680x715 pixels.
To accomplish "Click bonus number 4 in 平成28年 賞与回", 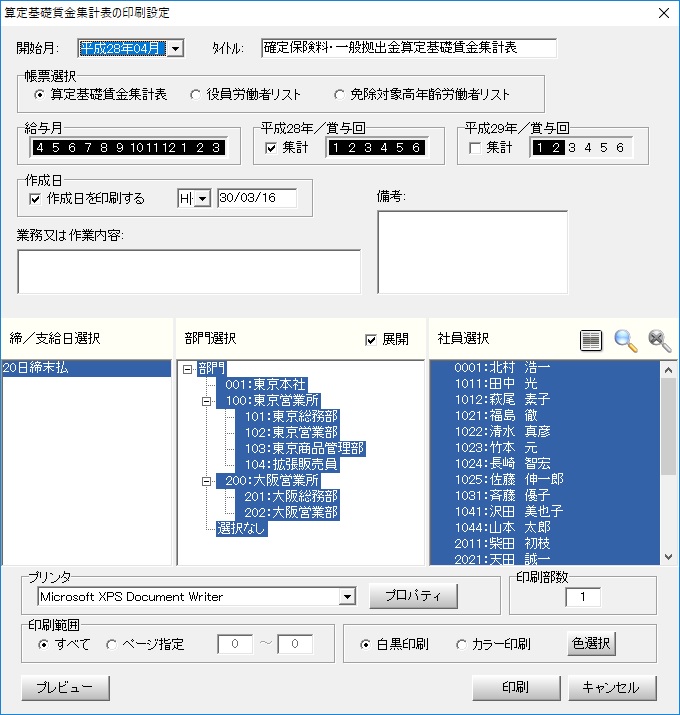I will pyautogui.click(x=384, y=148).
